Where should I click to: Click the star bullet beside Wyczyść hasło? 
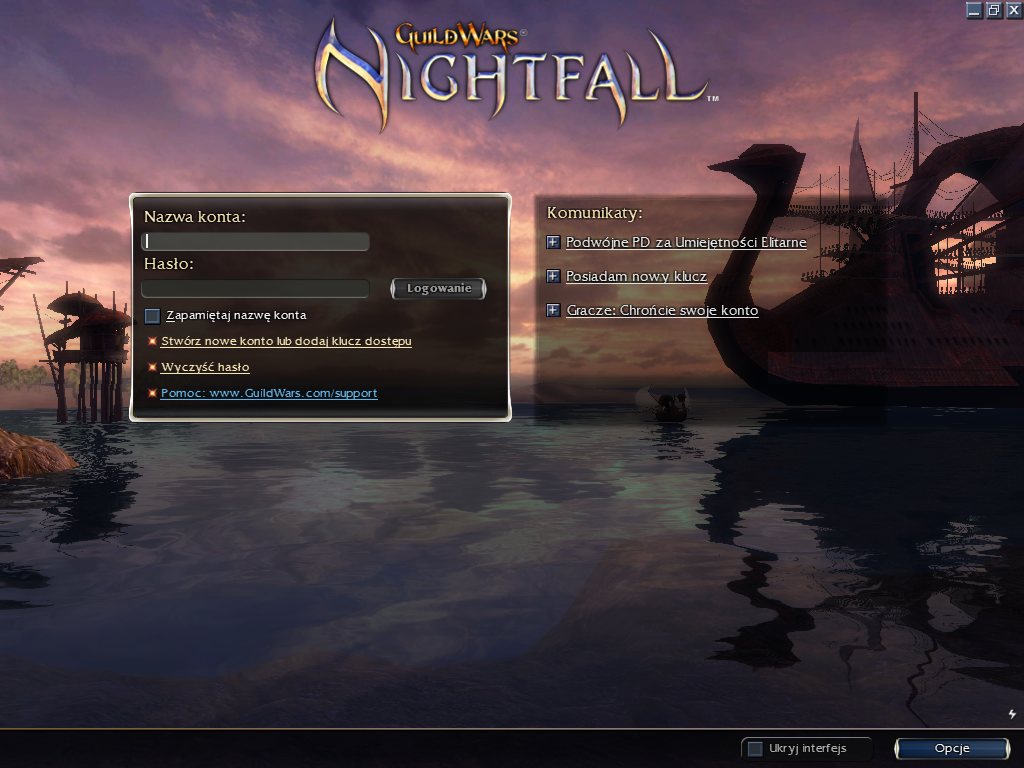(152, 367)
